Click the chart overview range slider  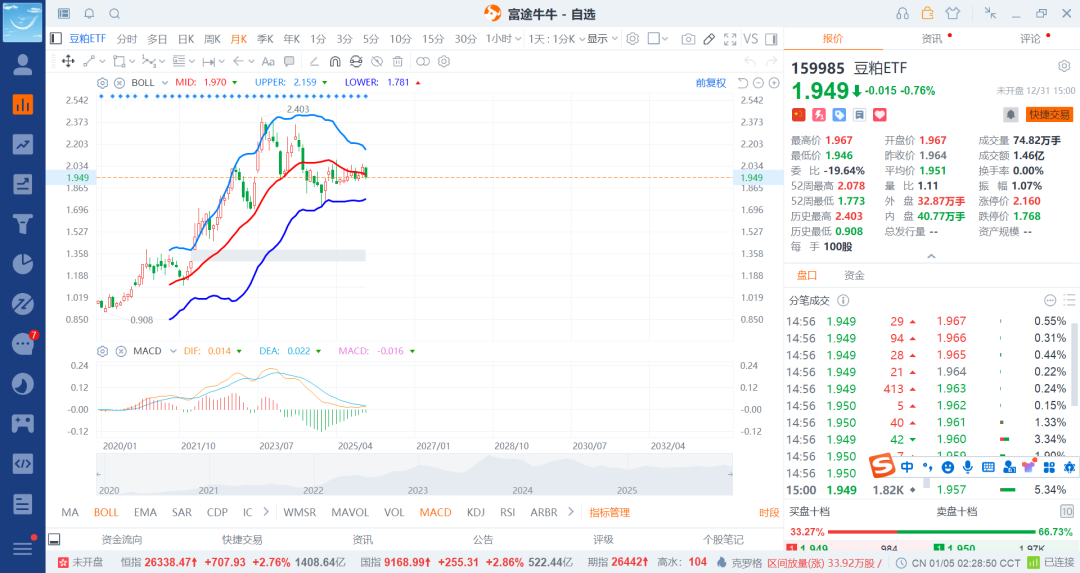414,475
